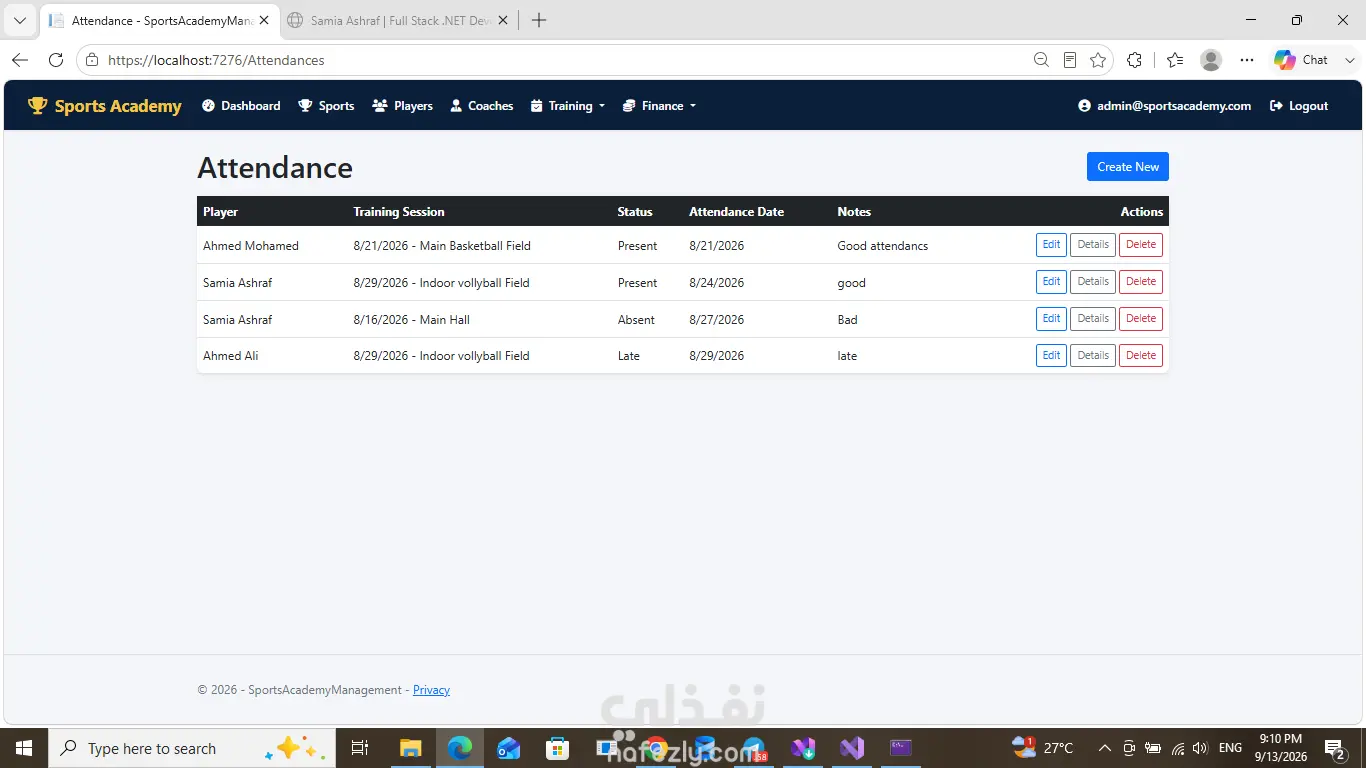Expand the Training dropdown menu

568,106
